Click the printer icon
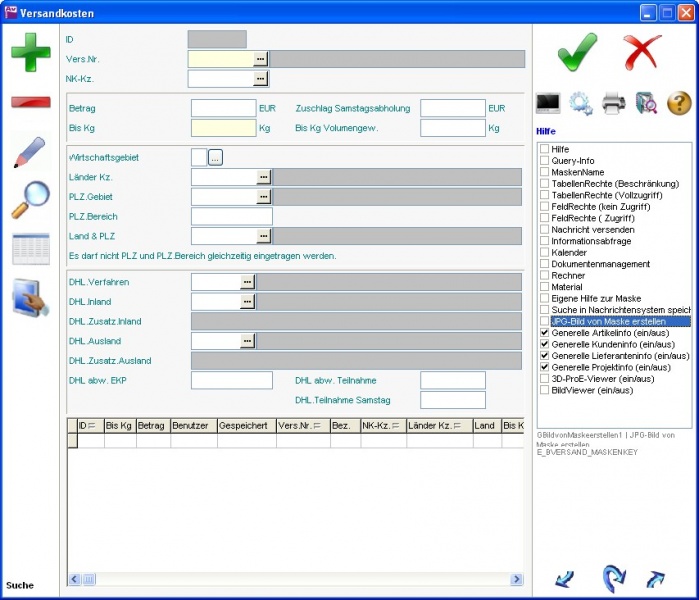Image resolution: width=699 pixels, height=600 pixels. click(x=613, y=102)
